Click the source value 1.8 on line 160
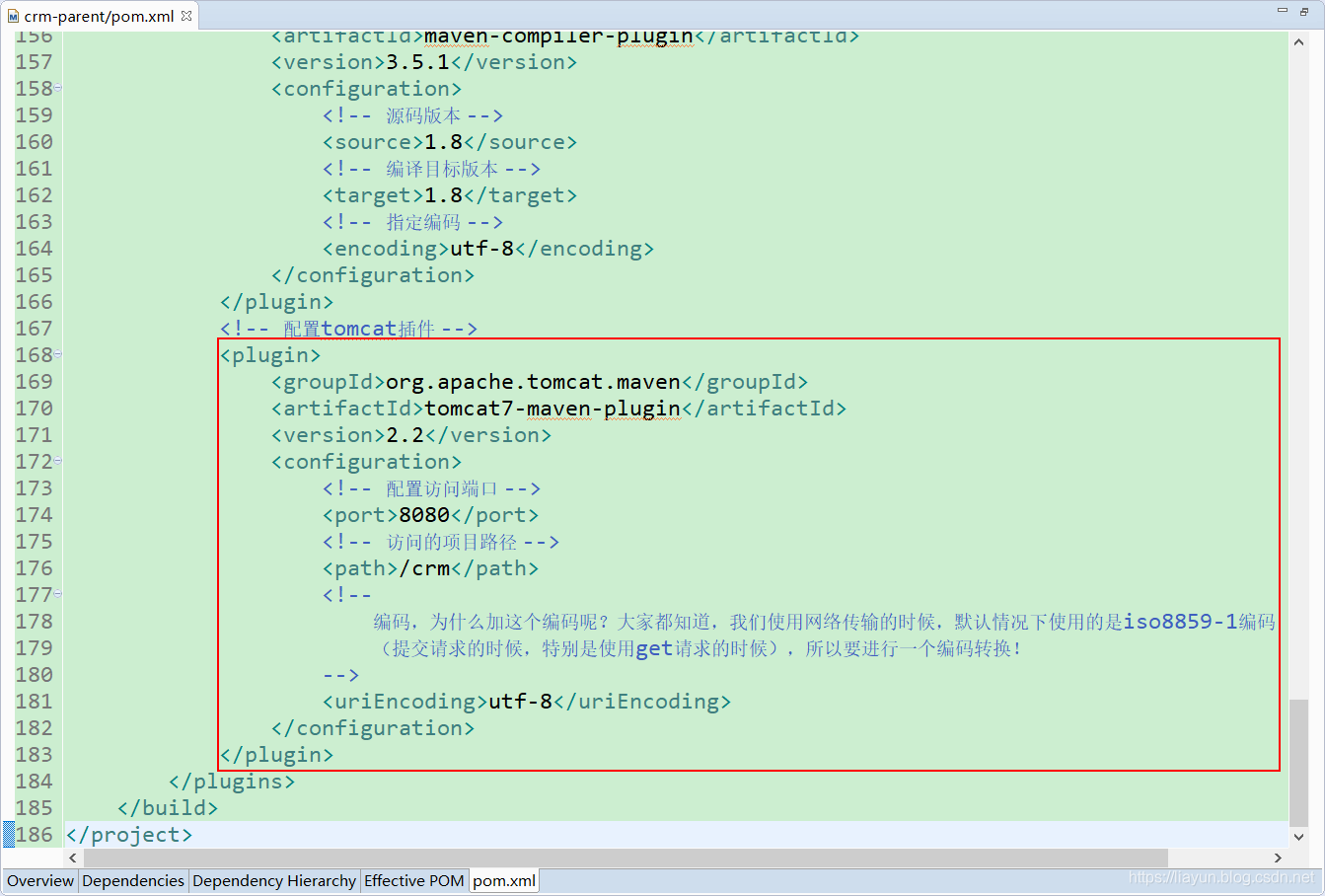This screenshot has height=896, width=1325. 443,142
